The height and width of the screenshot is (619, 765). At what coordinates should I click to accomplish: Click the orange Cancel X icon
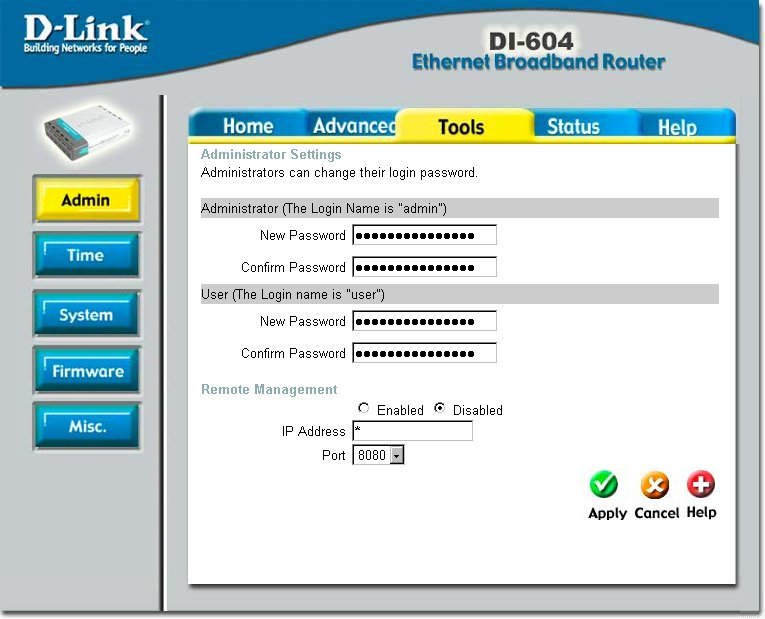[x=655, y=485]
